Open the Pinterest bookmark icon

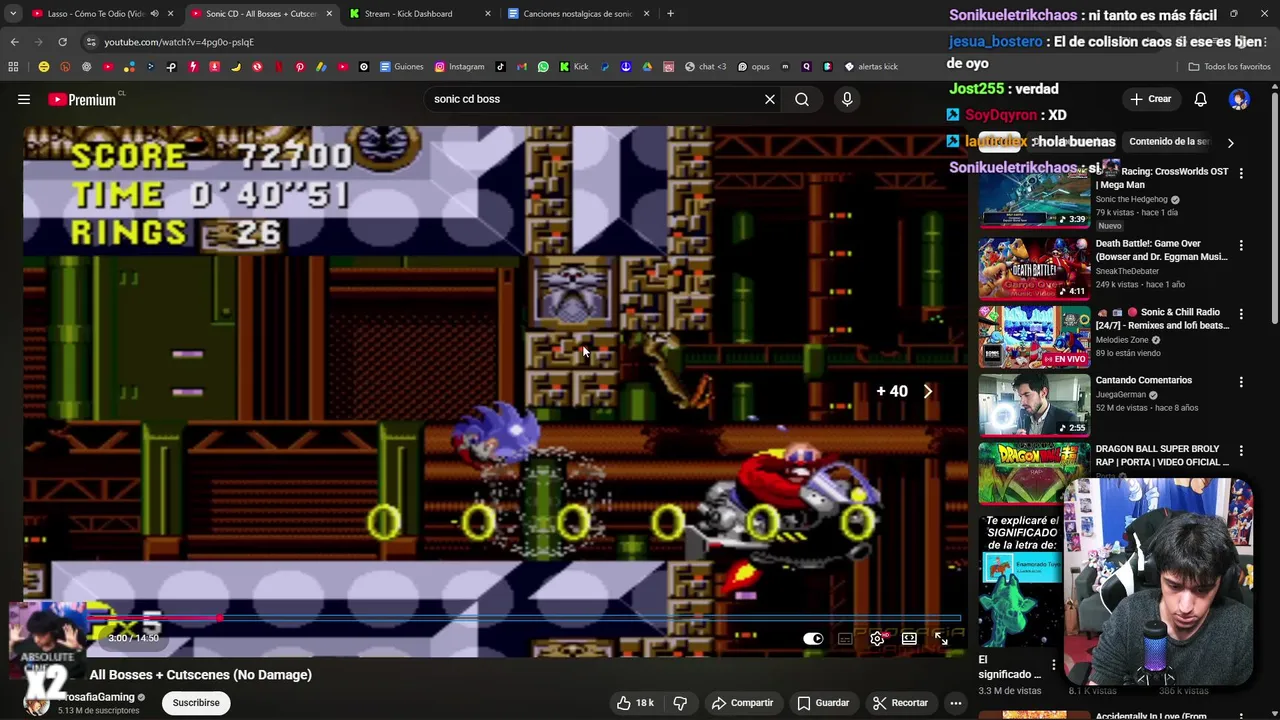299,67
